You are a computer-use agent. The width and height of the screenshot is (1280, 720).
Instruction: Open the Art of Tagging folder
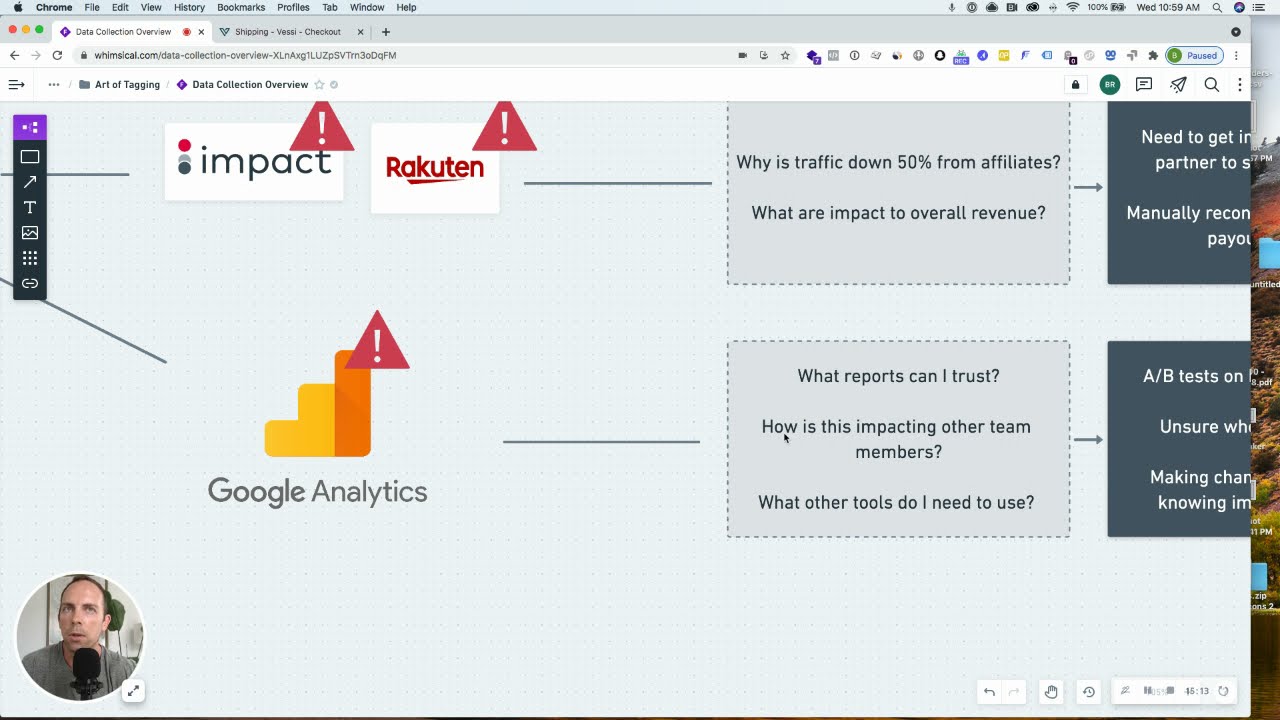coord(119,85)
